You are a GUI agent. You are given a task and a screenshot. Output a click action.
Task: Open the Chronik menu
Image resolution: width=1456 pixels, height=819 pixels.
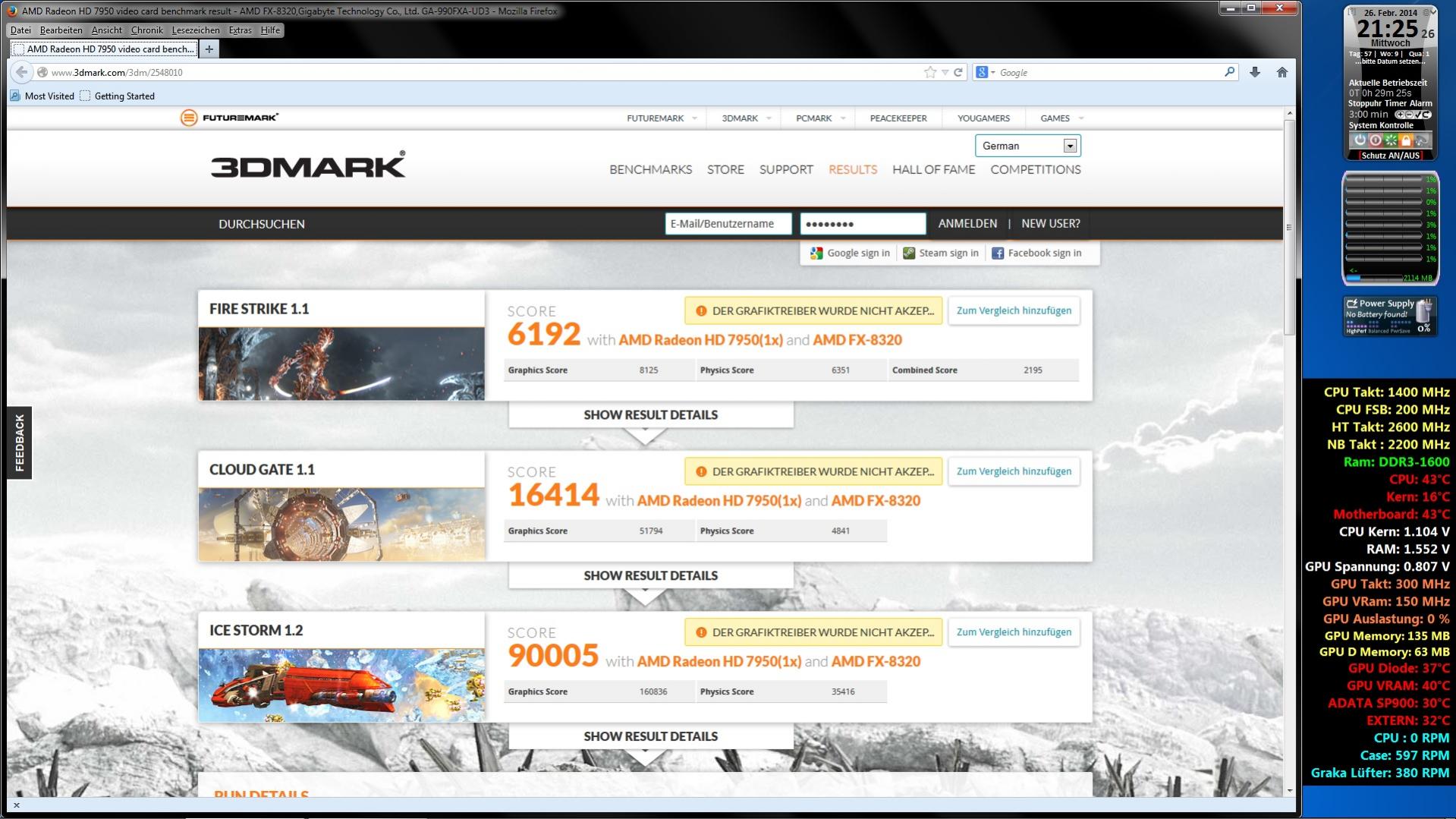point(146,30)
